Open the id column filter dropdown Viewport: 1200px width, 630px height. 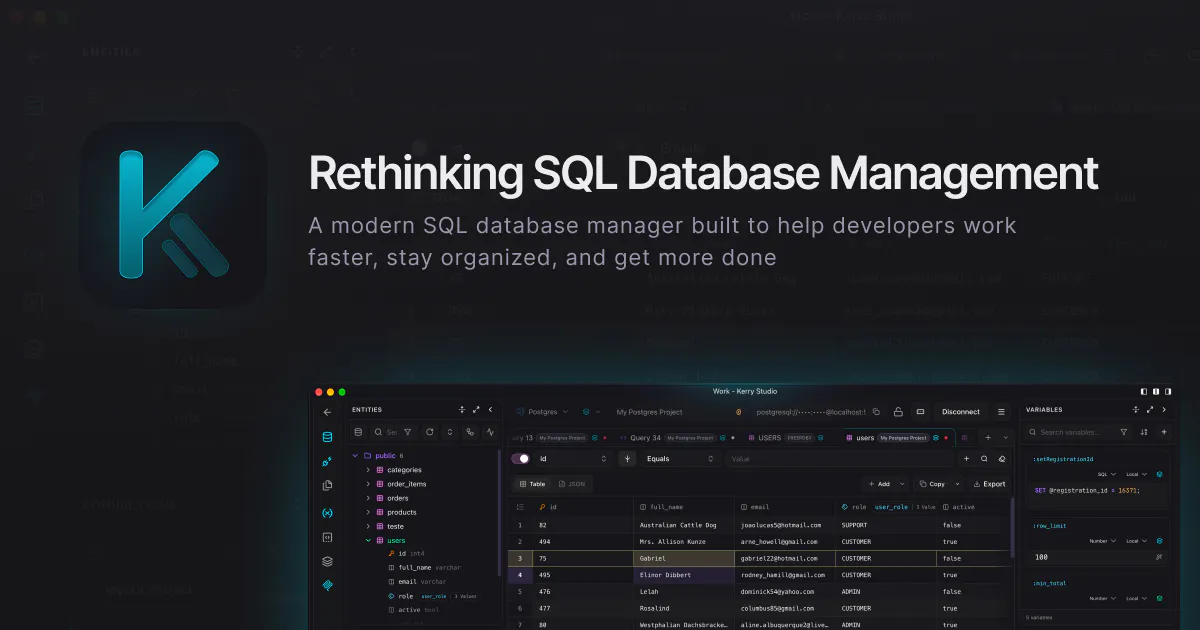572,459
